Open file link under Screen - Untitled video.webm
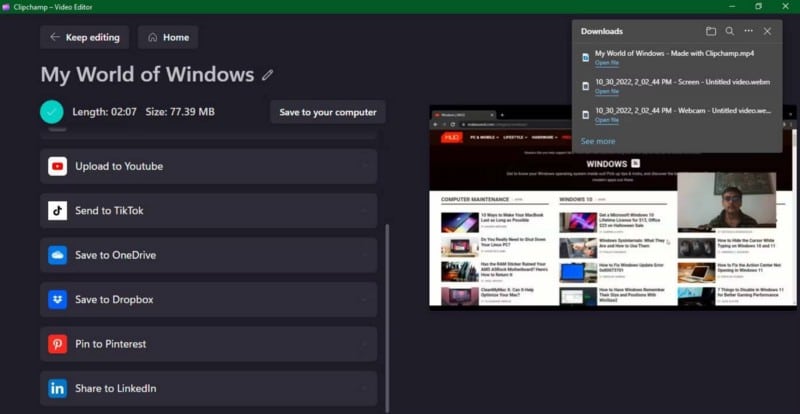The height and width of the screenshot is (414, 800). tap(607, 91)
